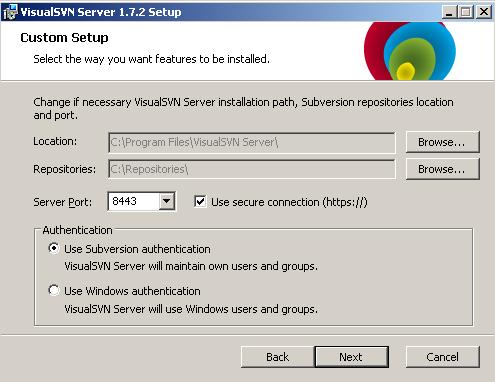Viewport: 495px width, 382px height.
Task: Click the setup window title bar text
Action: [x=101, y=12]
